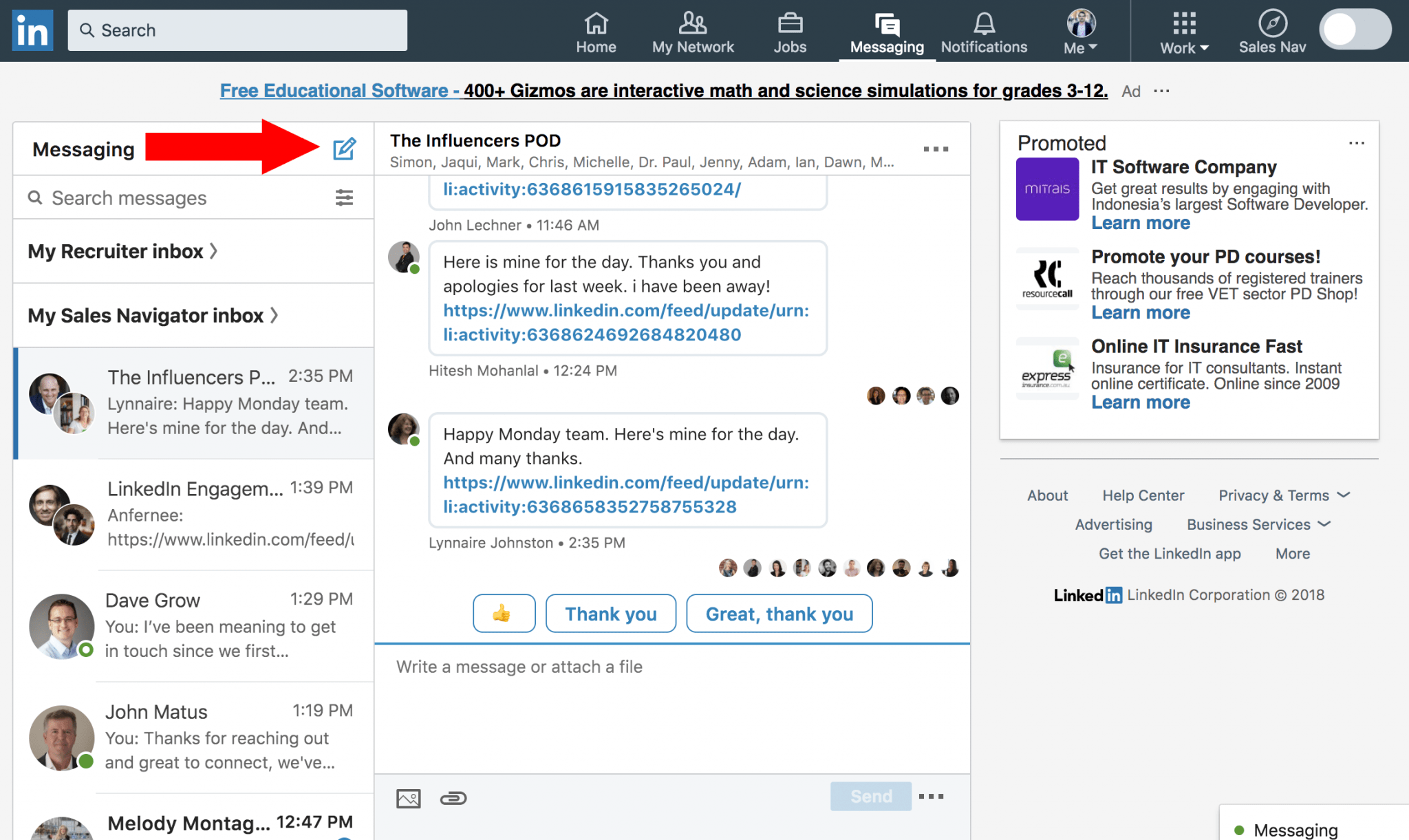Click the message search filter icon

[x=344, y=197]
